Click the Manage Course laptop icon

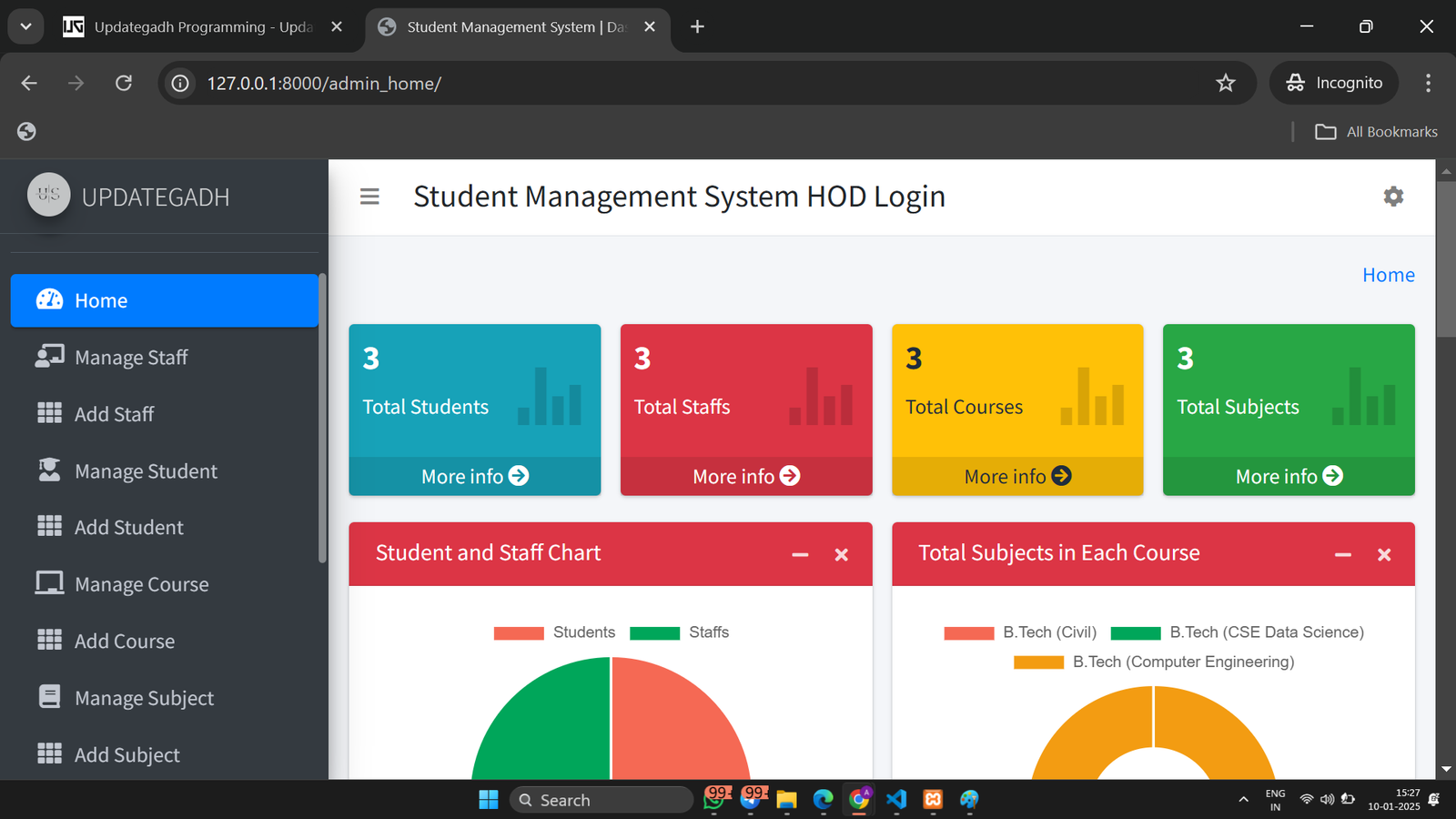[49, 583]
